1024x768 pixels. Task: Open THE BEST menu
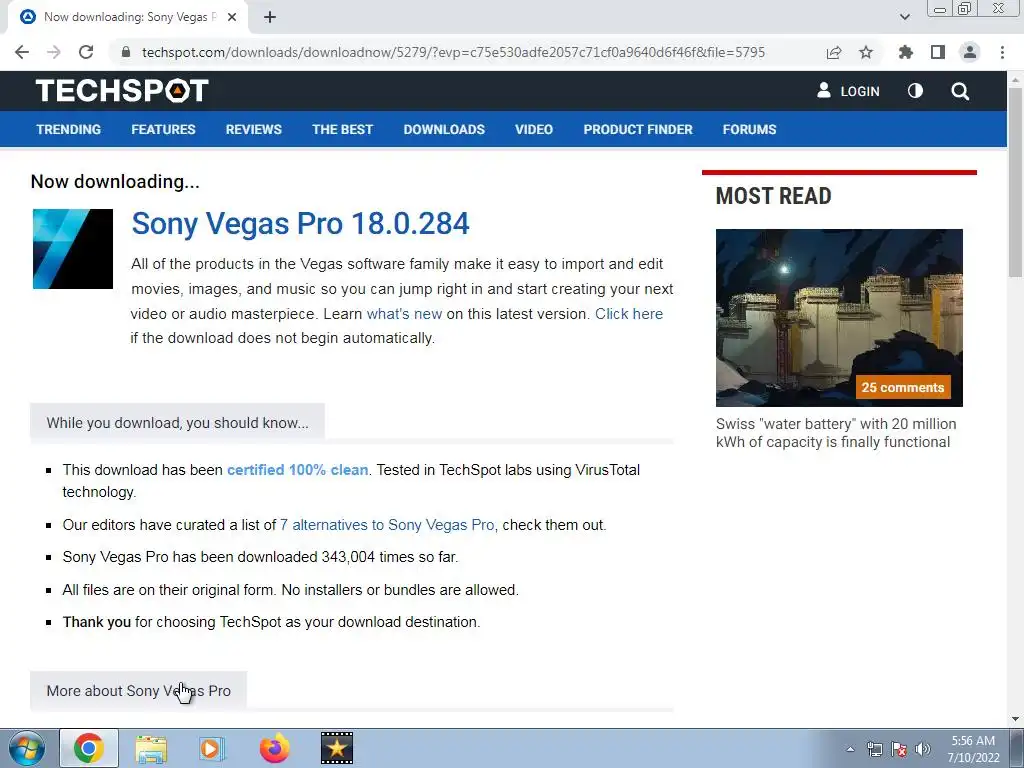(x=342, y=129)
